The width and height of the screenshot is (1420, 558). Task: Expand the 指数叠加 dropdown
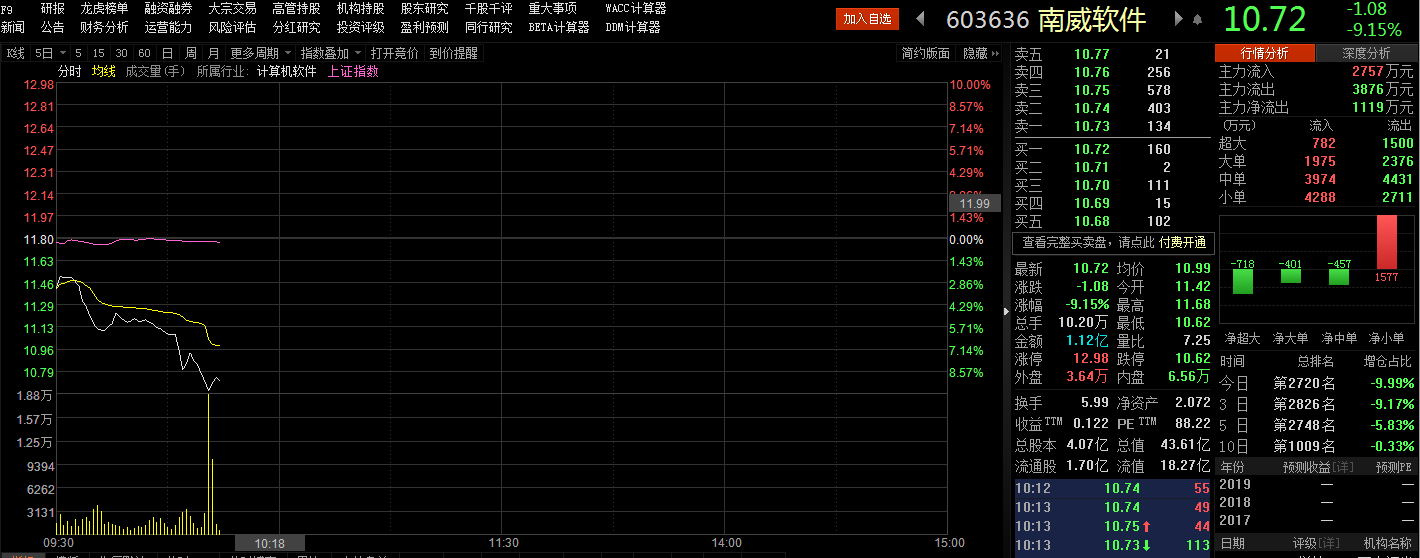click(x=331, y=53)
